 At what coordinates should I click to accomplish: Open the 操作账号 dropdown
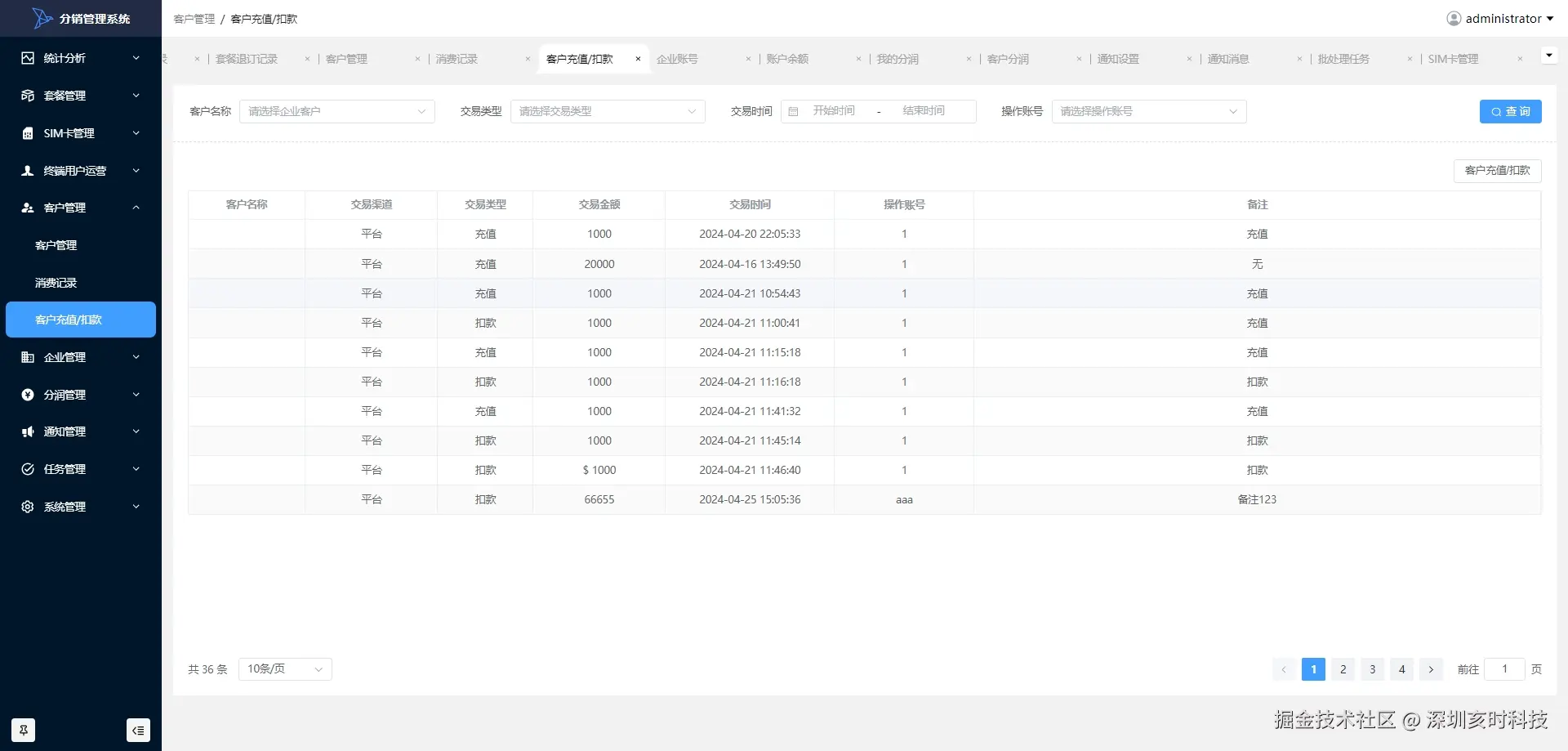coord(1149,111)
